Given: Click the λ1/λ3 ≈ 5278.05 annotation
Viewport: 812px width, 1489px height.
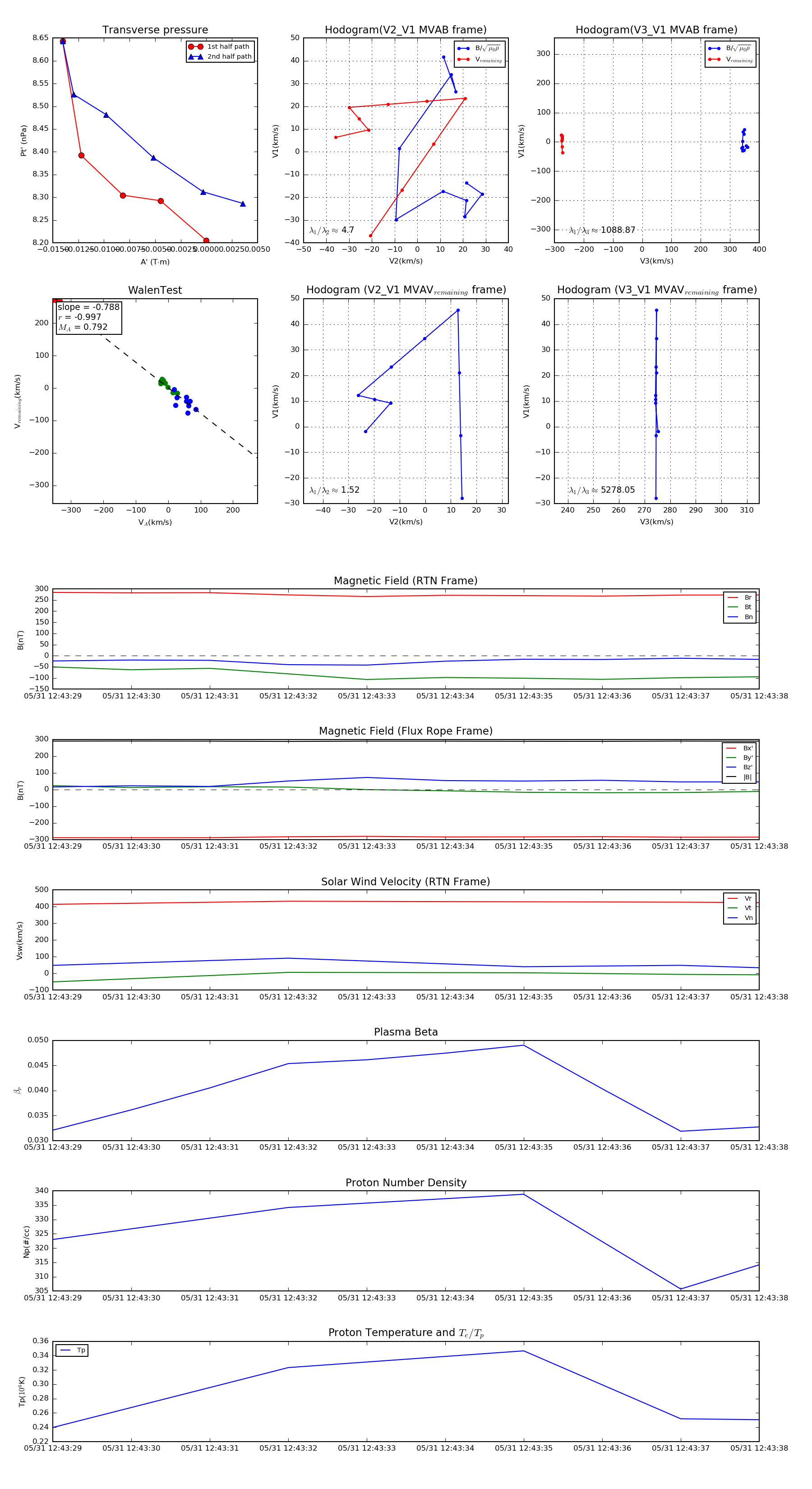Looking at the screenshot, I should (x=602, y=490).
